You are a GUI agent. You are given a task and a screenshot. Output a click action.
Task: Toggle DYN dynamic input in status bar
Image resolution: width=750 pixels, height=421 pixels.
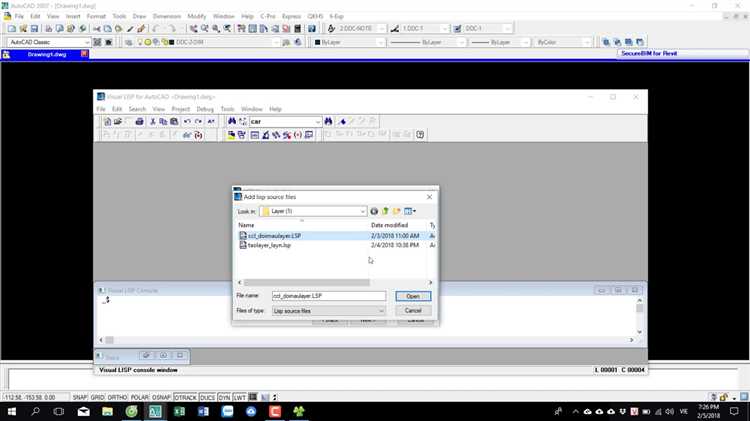tap(224, 397)
